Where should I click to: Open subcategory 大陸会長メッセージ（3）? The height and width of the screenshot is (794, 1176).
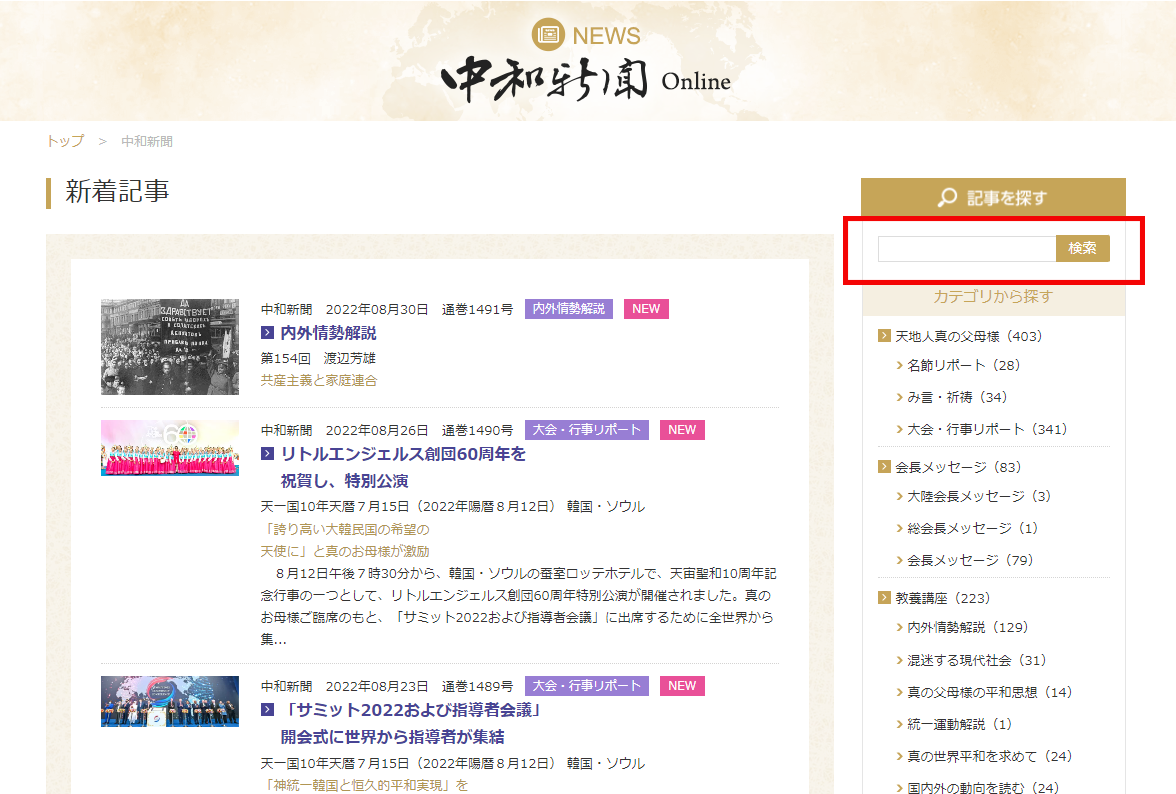[979, 496]
